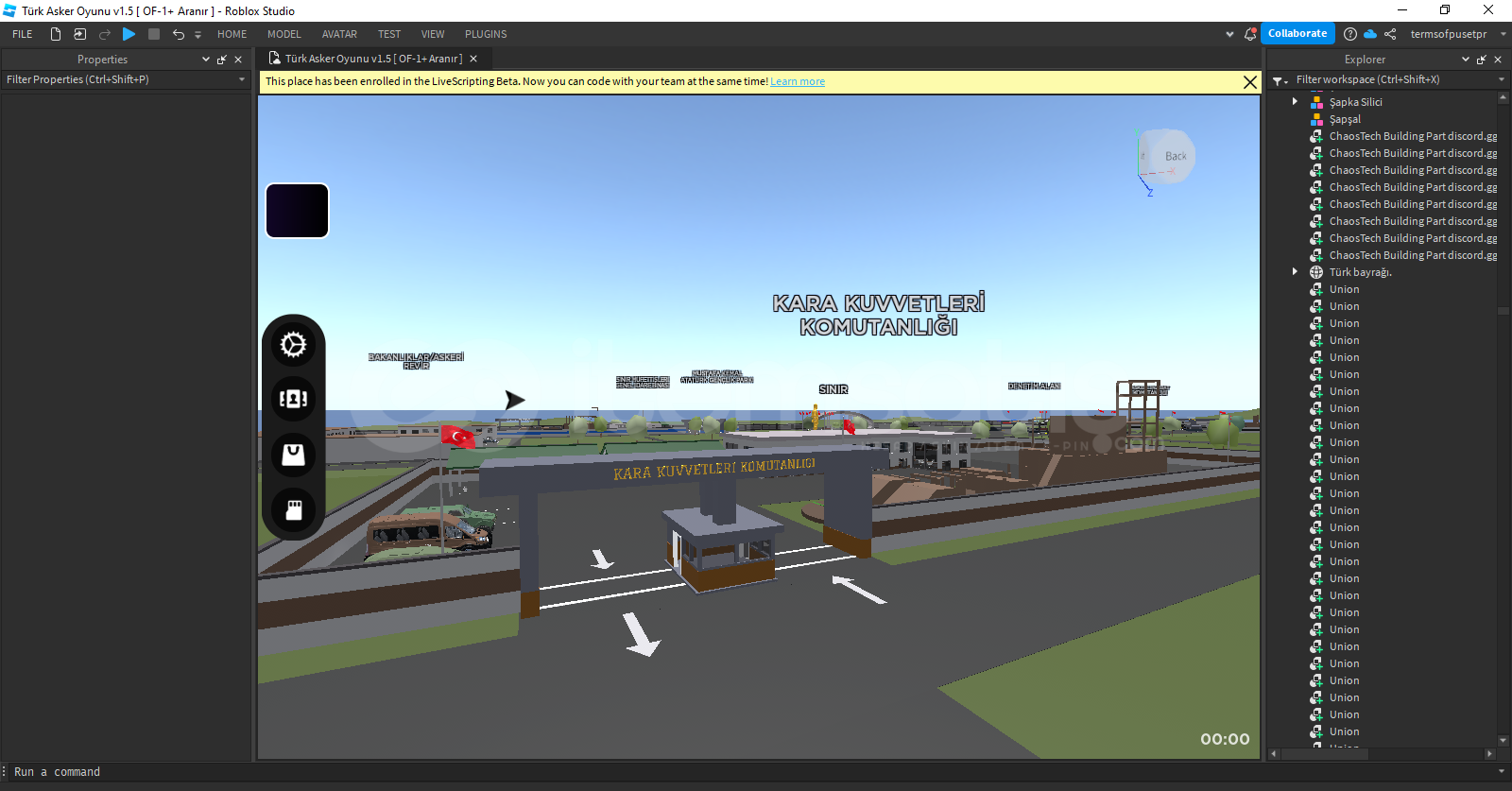Image resolution: width=1512 pixels, height=791 pixels.
Task: Collapse the ribbon with the chevron near notifications
Action: coord(1229,34)
